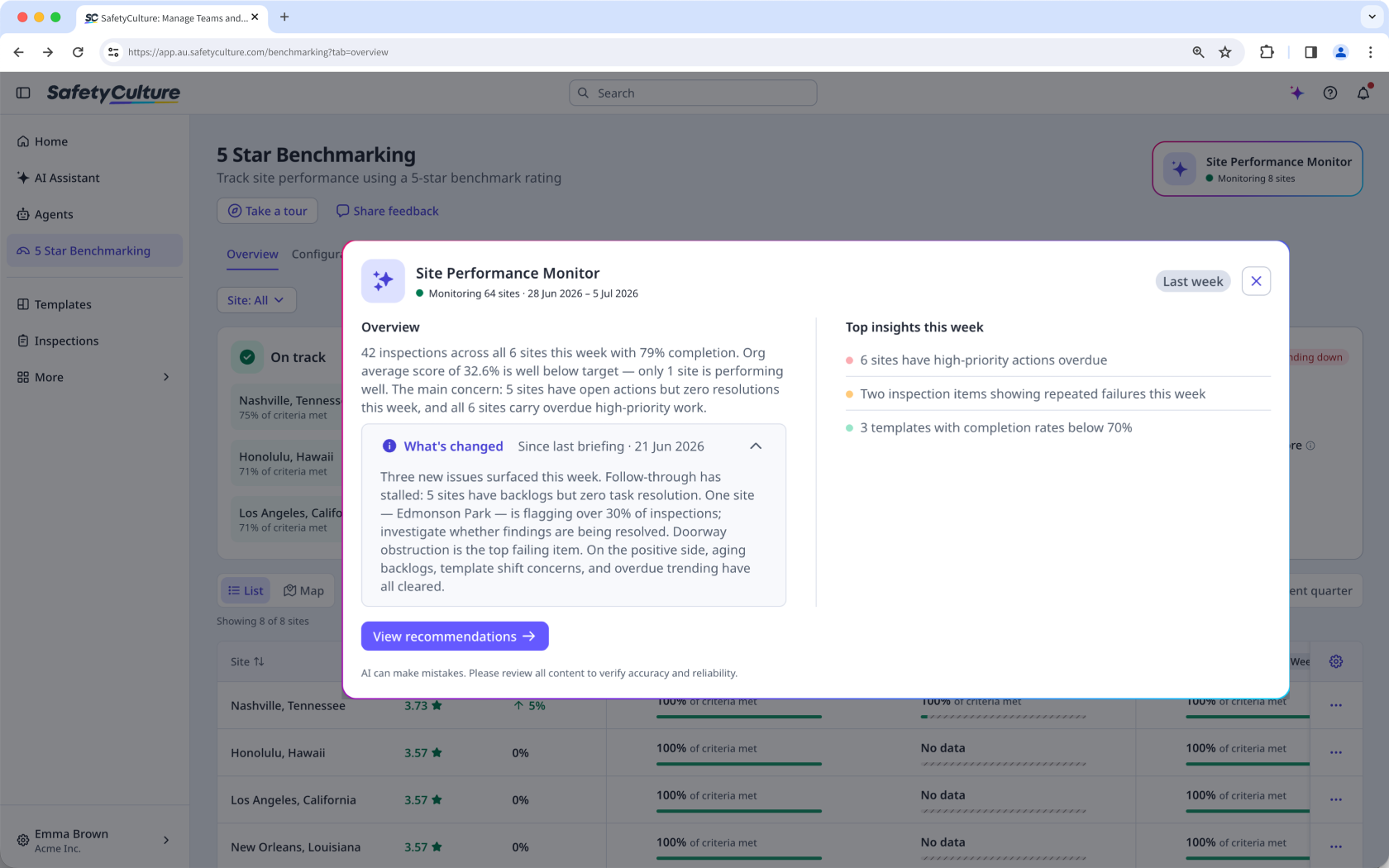Image resolution: width=1389 pixels, height=868 pixels.
Task: Sort table by Site column
Action: point(247,661)
